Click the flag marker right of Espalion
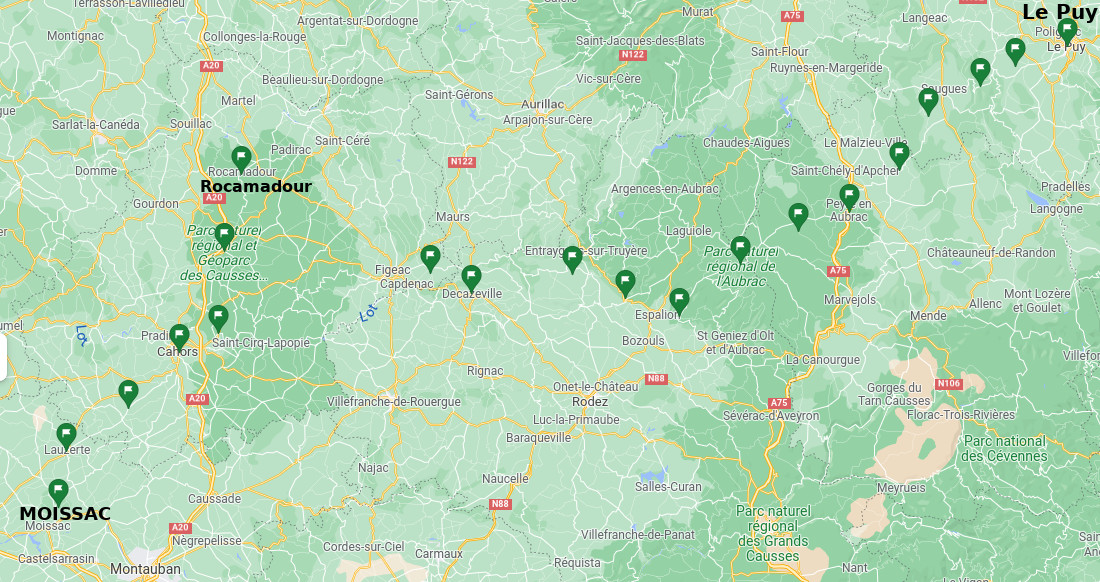Viewport: 1100px width, 582px height. coord(679,302)
